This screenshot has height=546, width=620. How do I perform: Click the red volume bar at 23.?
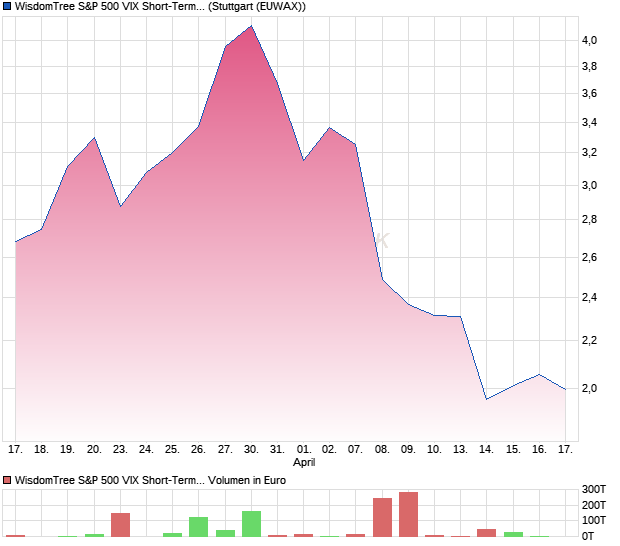[x=121, y=525]
